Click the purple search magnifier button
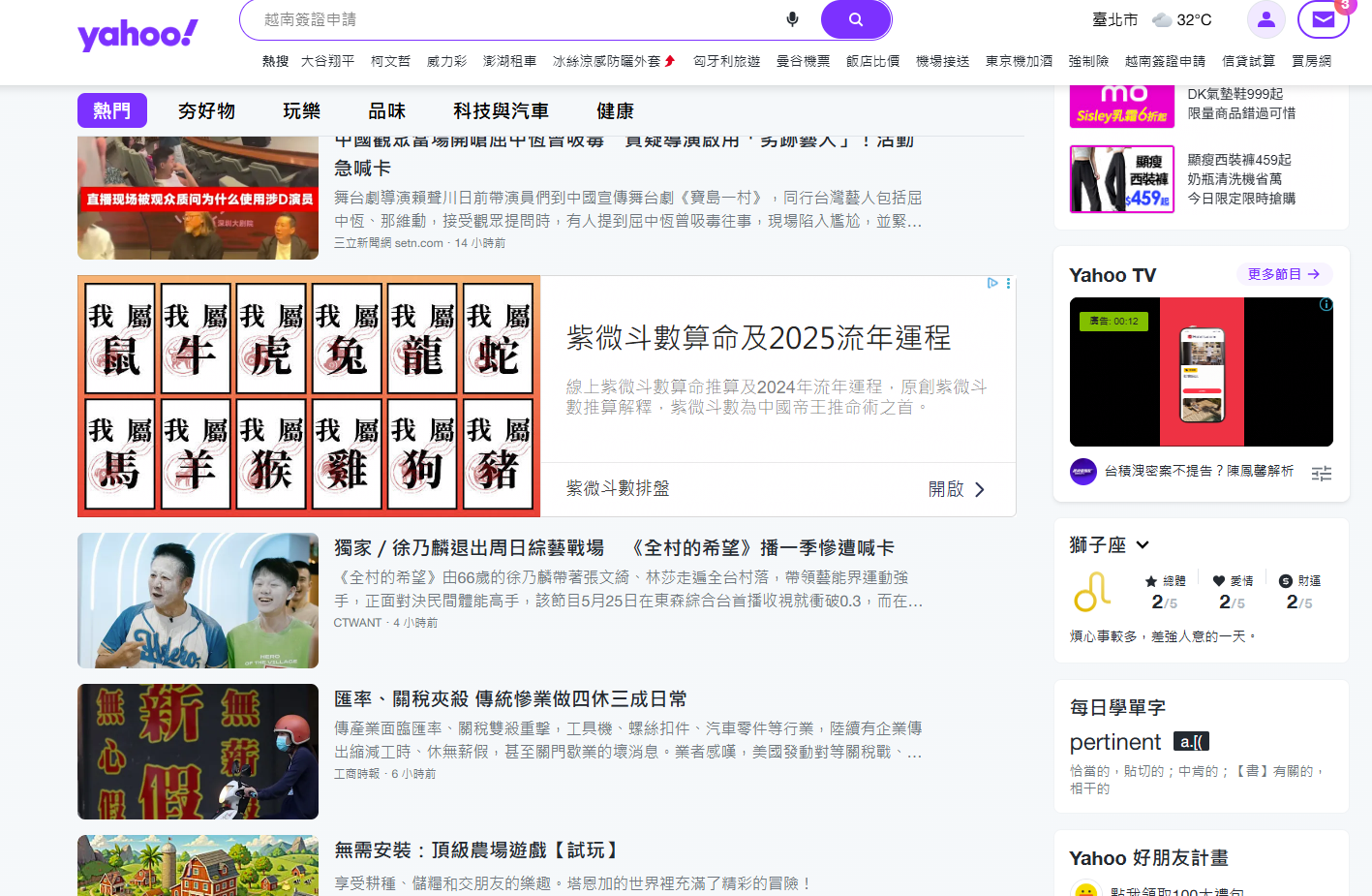This screenshot has width=1372, height=896. (856, 19)
